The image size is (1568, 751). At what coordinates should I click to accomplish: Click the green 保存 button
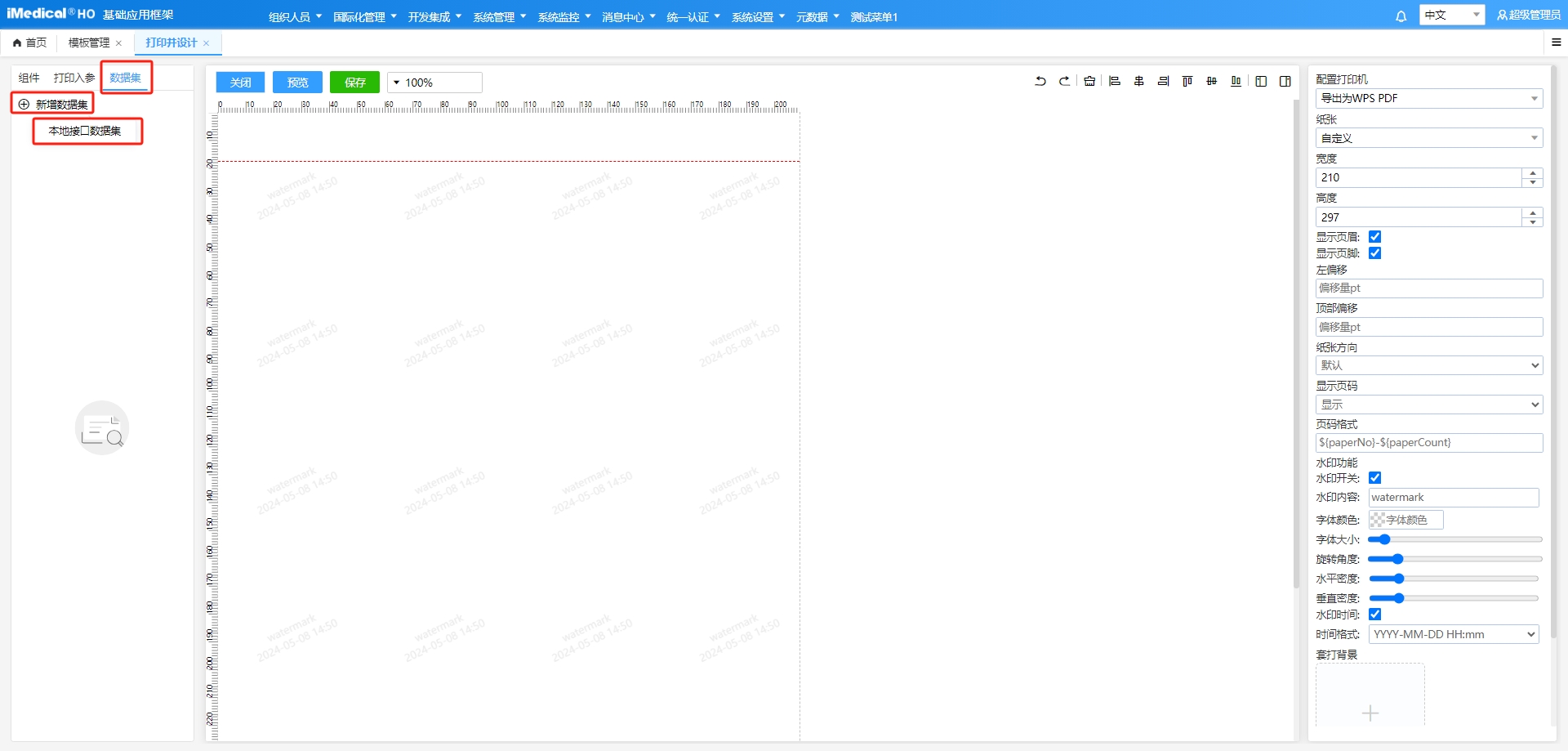pos(354,83)
